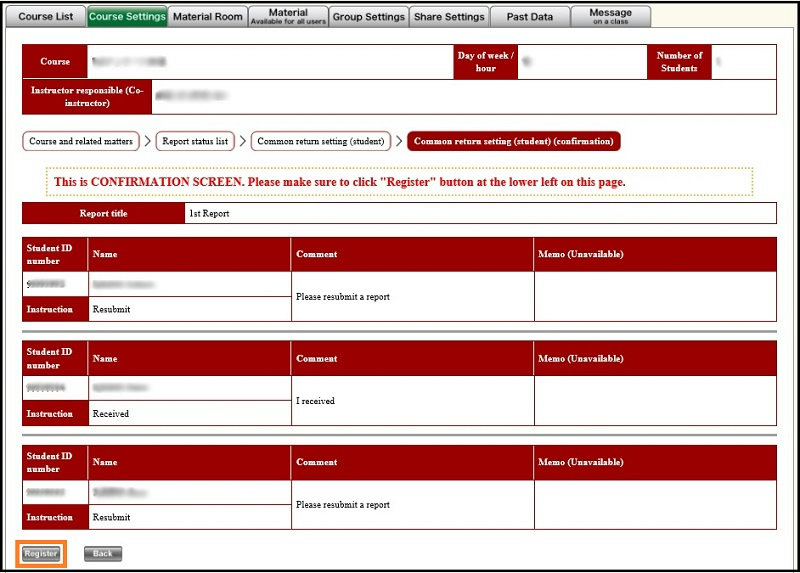Go to Report status list breadcrumb
Image resolution: width=800 pixels, height=573 pixels.
[195, 142]
